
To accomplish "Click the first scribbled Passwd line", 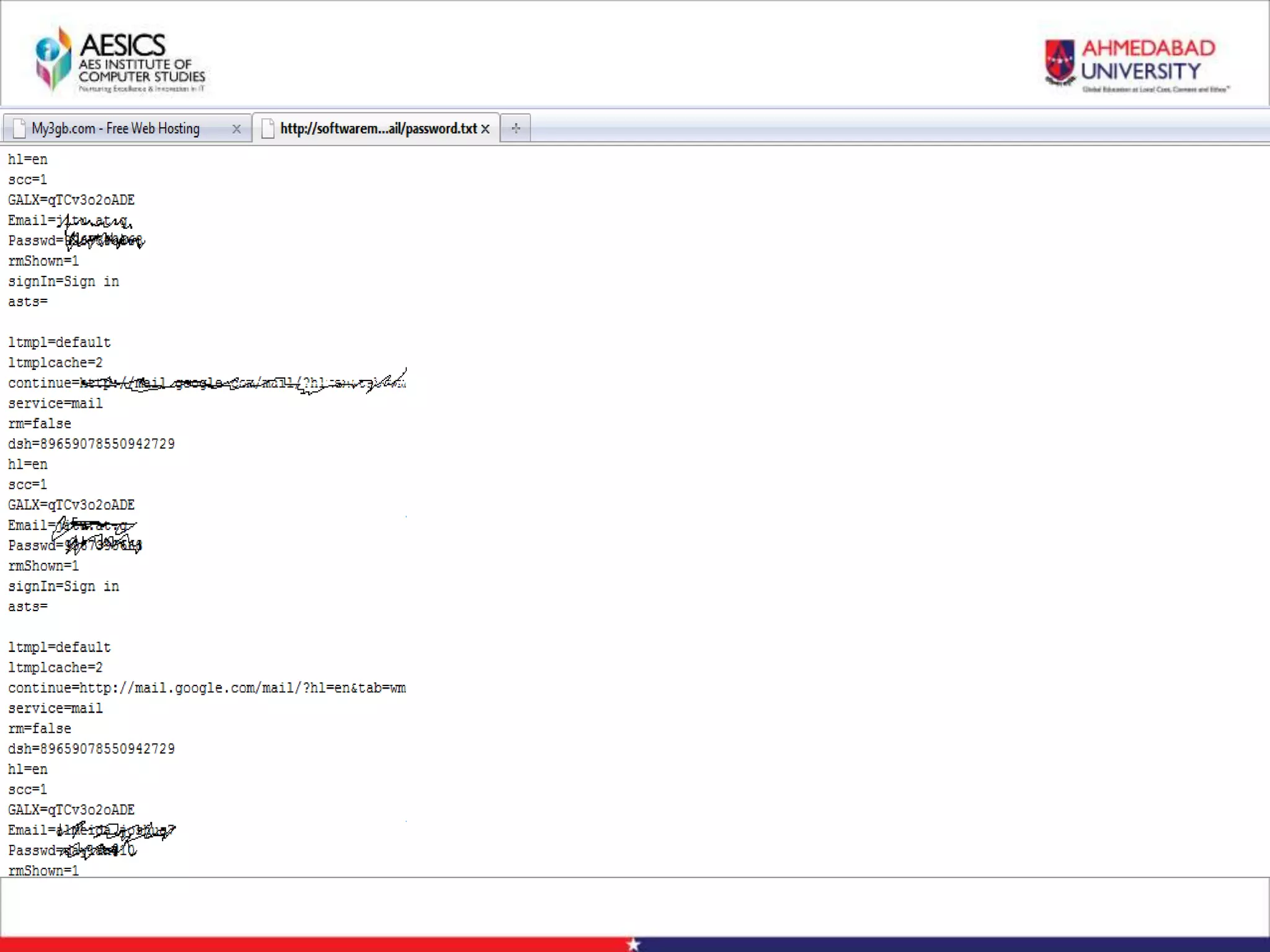I will pos(76,240).
